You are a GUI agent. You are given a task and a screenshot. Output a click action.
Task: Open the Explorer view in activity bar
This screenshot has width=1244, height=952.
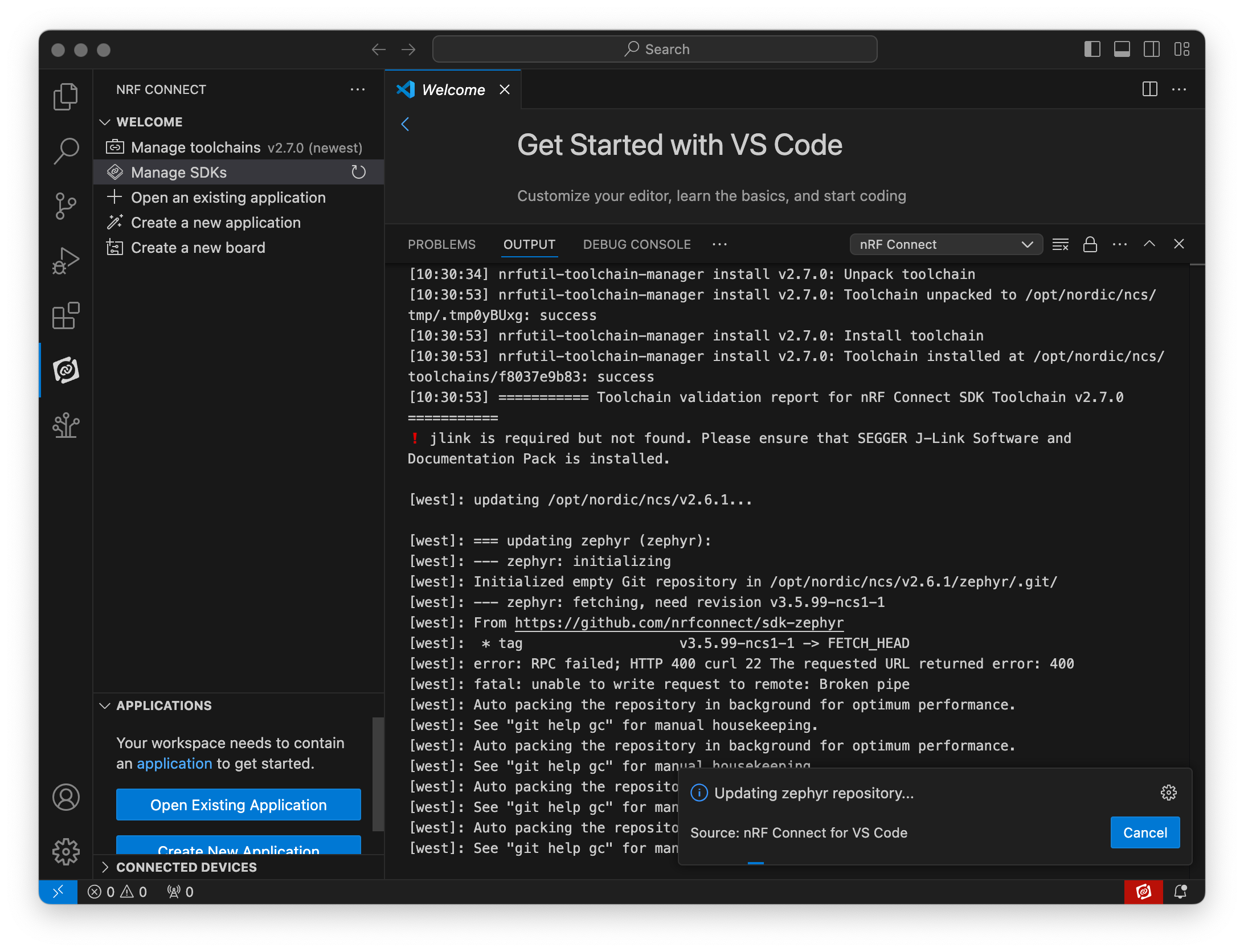(66, 97)
